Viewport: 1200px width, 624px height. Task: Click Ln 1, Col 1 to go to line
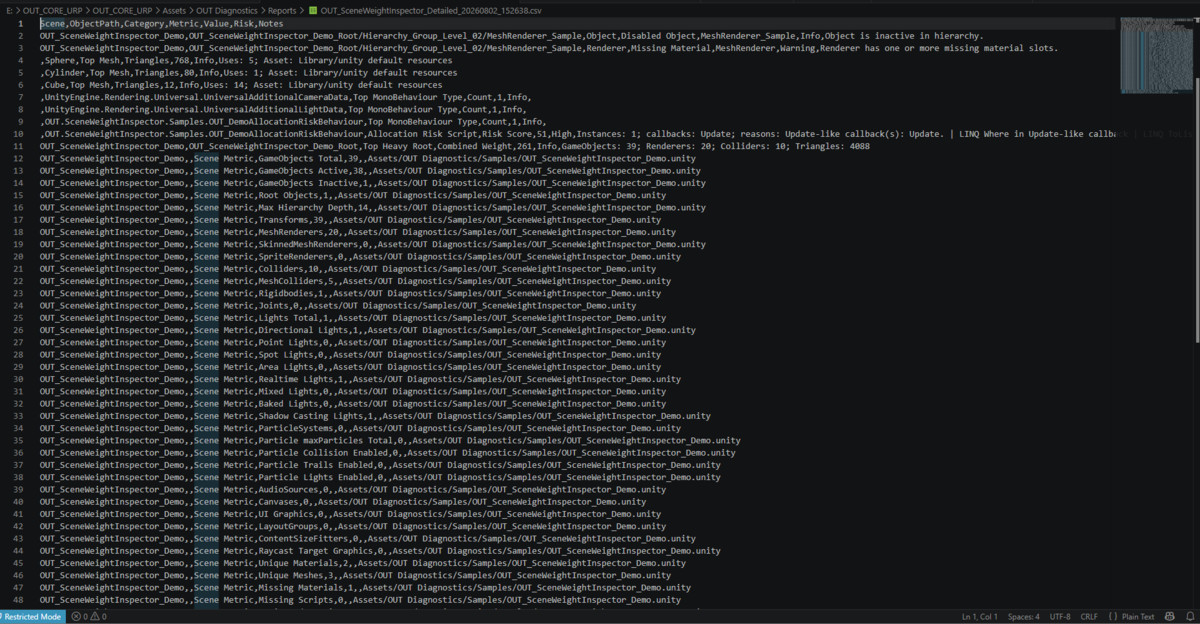pyautogui.click(x=979, y=617)
